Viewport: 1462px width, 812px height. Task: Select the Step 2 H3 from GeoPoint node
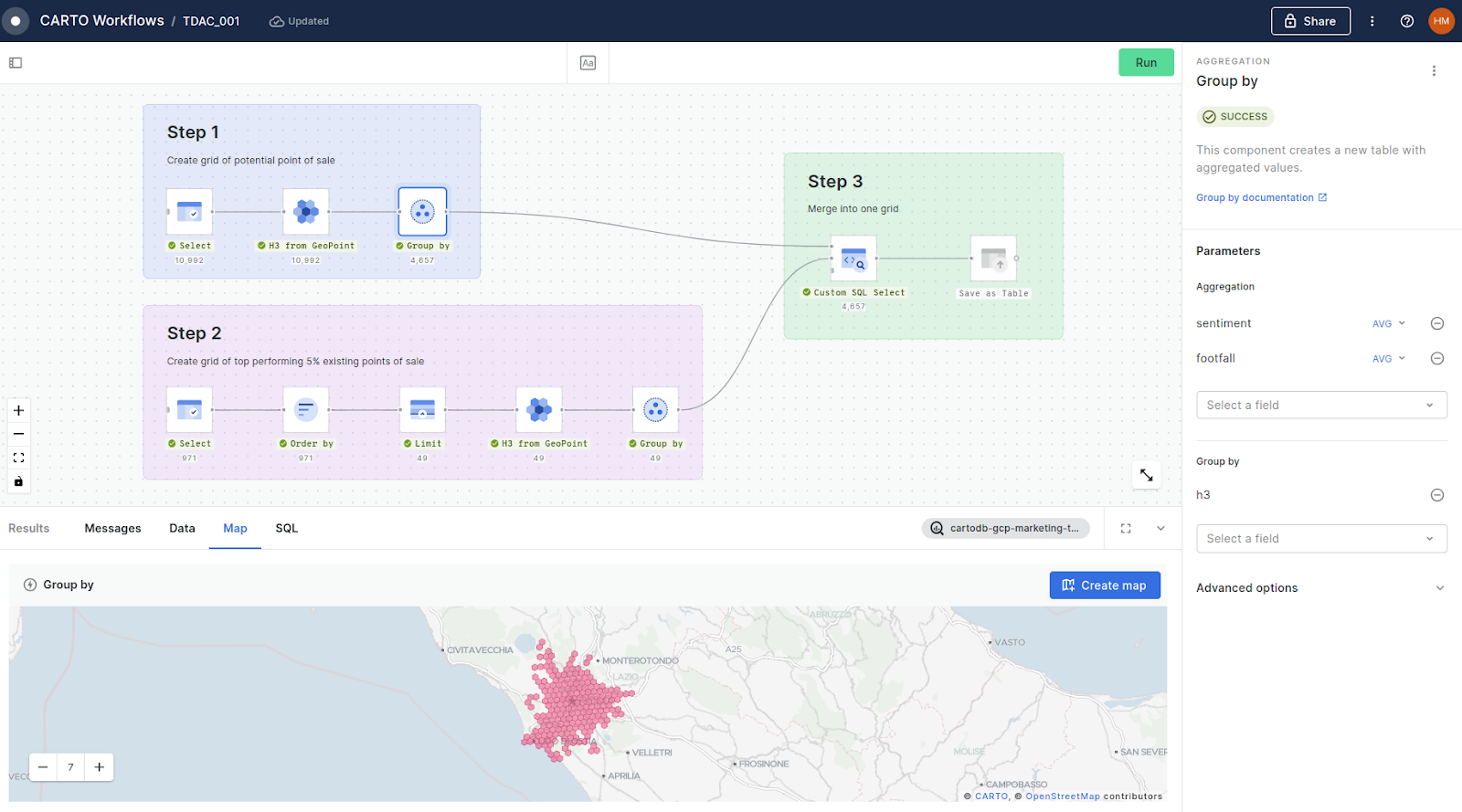(x=539, y=410)
